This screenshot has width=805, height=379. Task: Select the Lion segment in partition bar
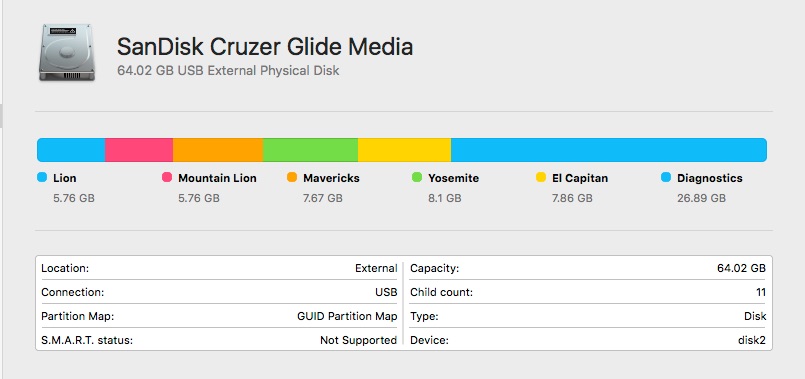pyautogui.click(x=71, y=150)
